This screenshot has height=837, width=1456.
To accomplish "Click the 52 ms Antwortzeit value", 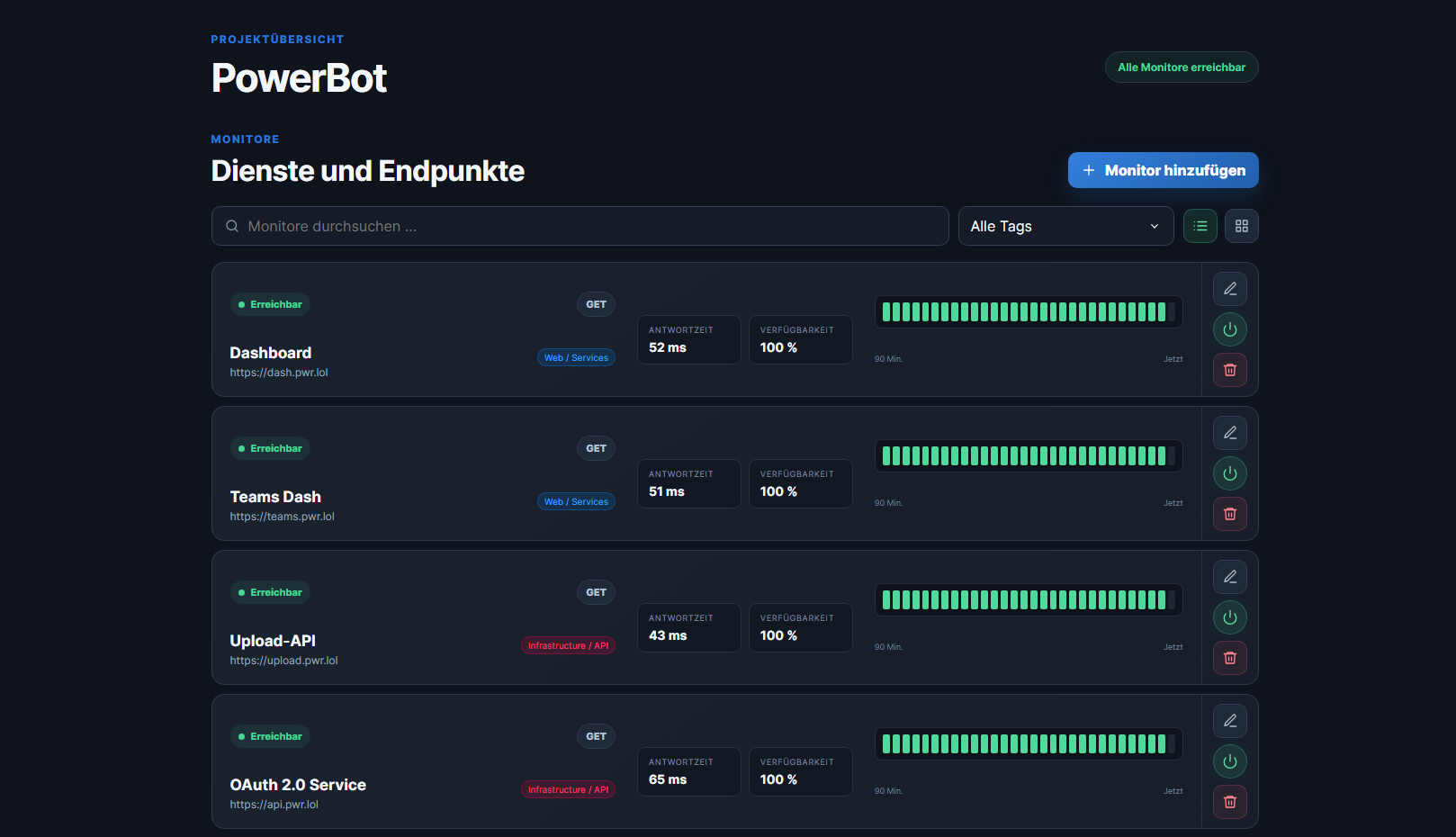I will (668, 347).
